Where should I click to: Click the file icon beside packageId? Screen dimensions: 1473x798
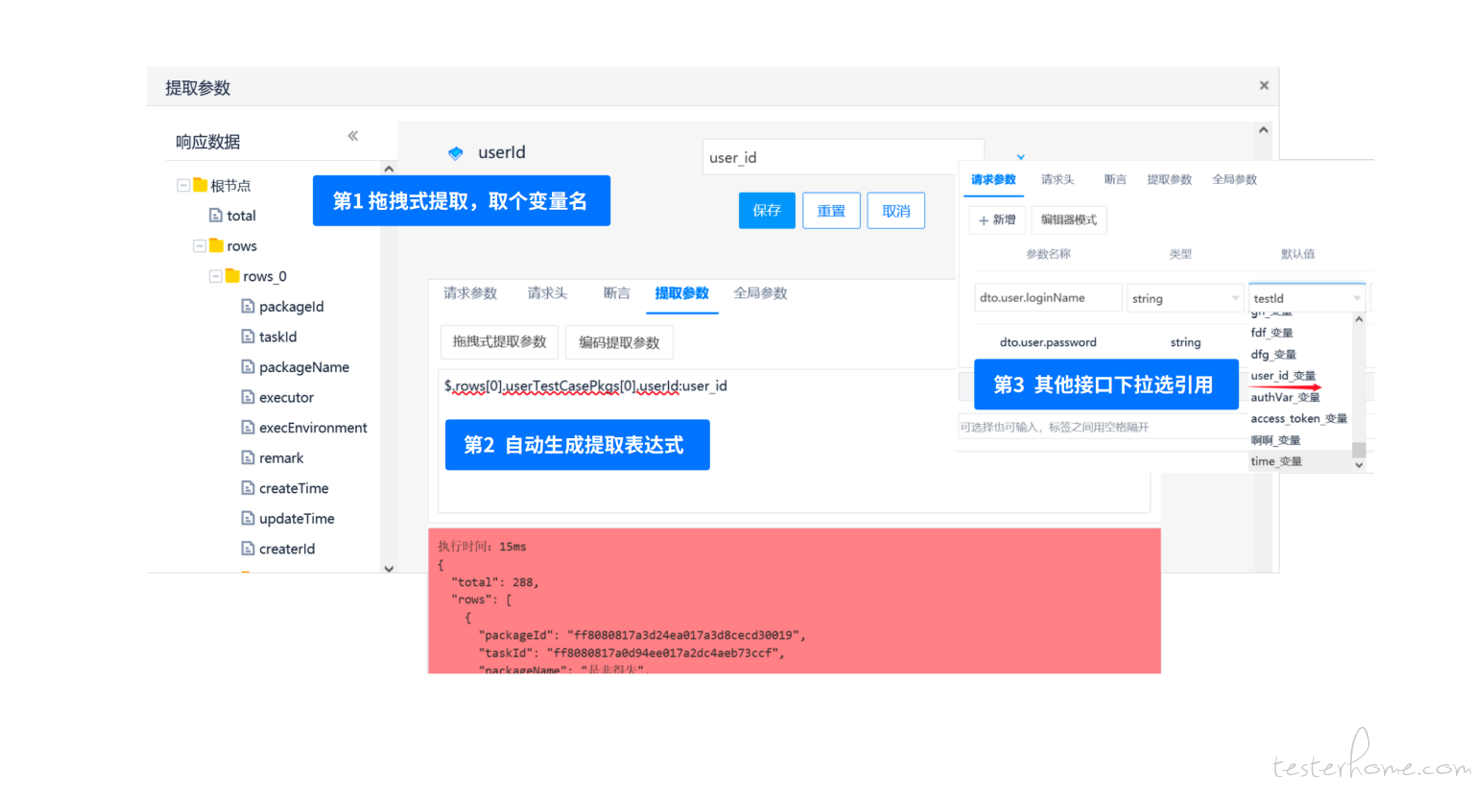(248, 307)
